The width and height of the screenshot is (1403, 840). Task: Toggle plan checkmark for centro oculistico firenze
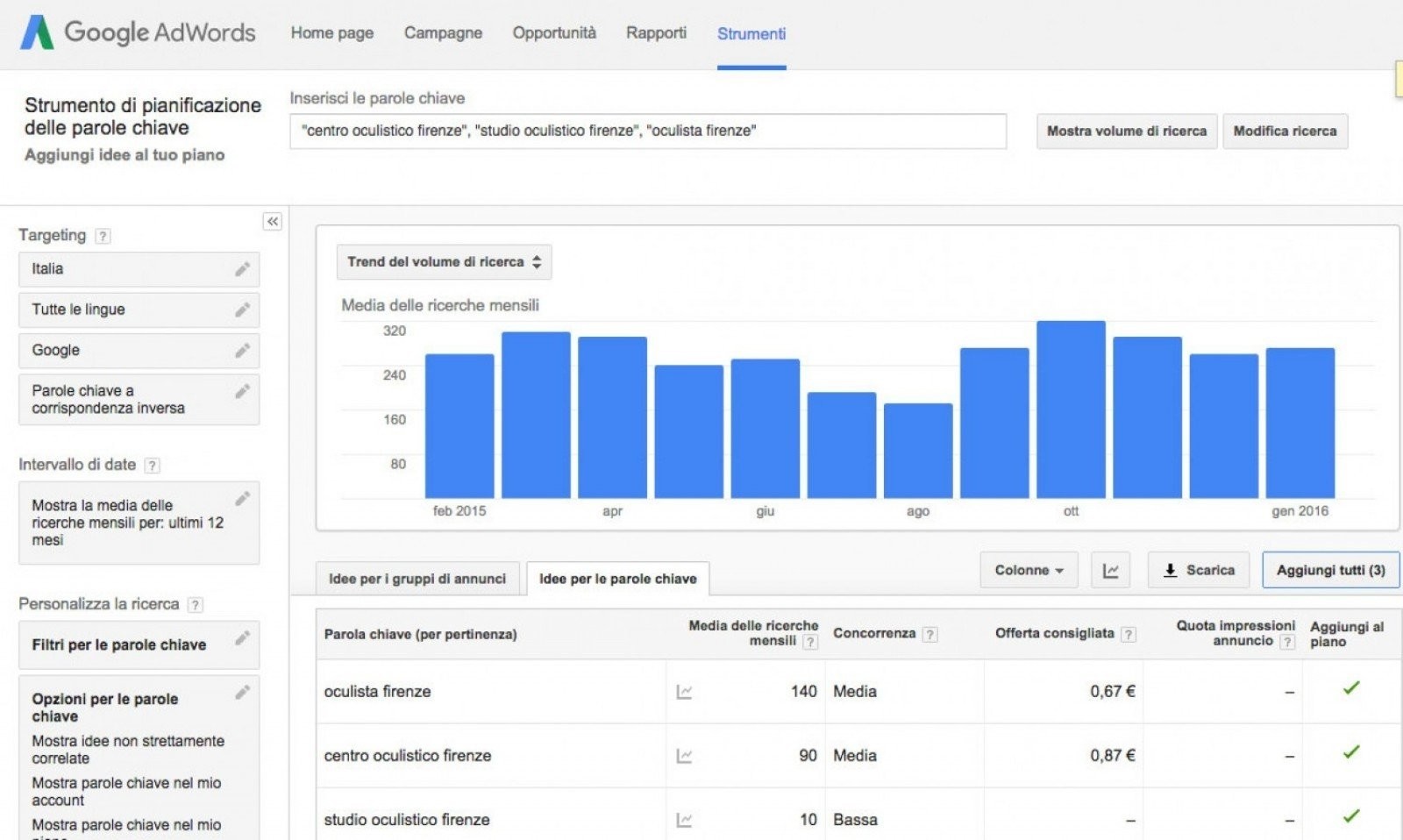[1351, 752]
